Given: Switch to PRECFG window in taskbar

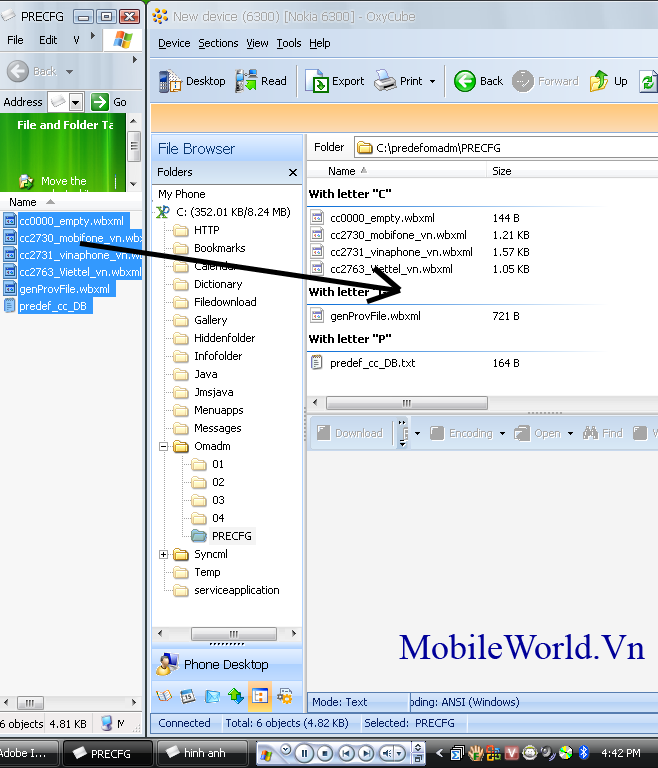Looking at the screenshot, I should pos(108,752).
